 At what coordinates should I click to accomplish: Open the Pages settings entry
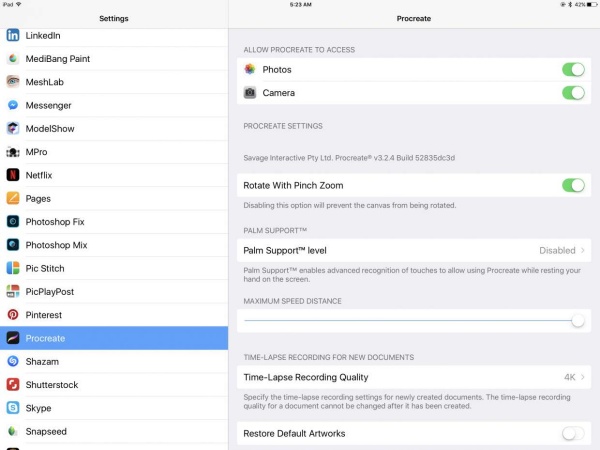(114, 198)
